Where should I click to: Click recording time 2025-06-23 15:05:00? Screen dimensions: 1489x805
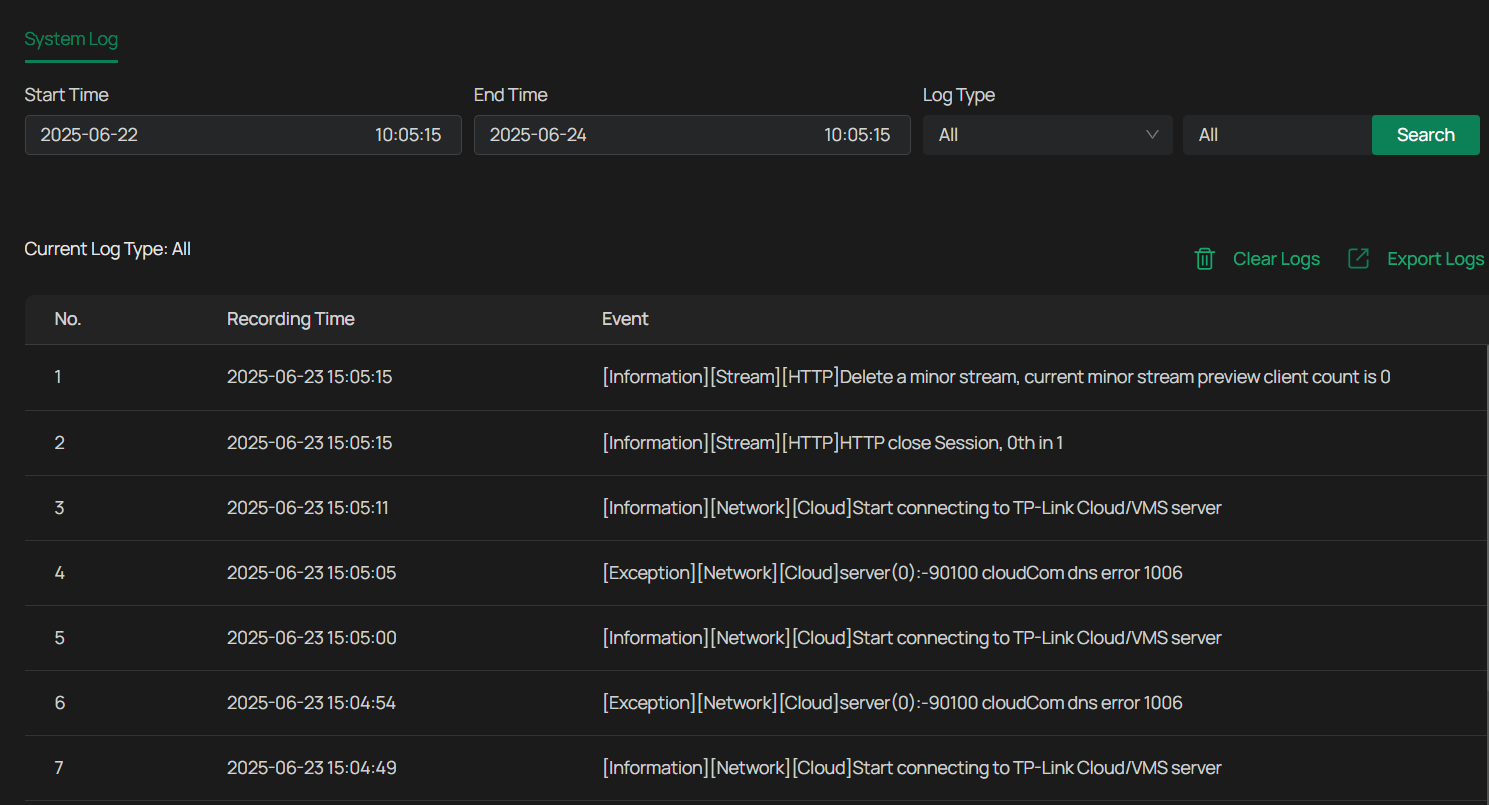point(312,638)
